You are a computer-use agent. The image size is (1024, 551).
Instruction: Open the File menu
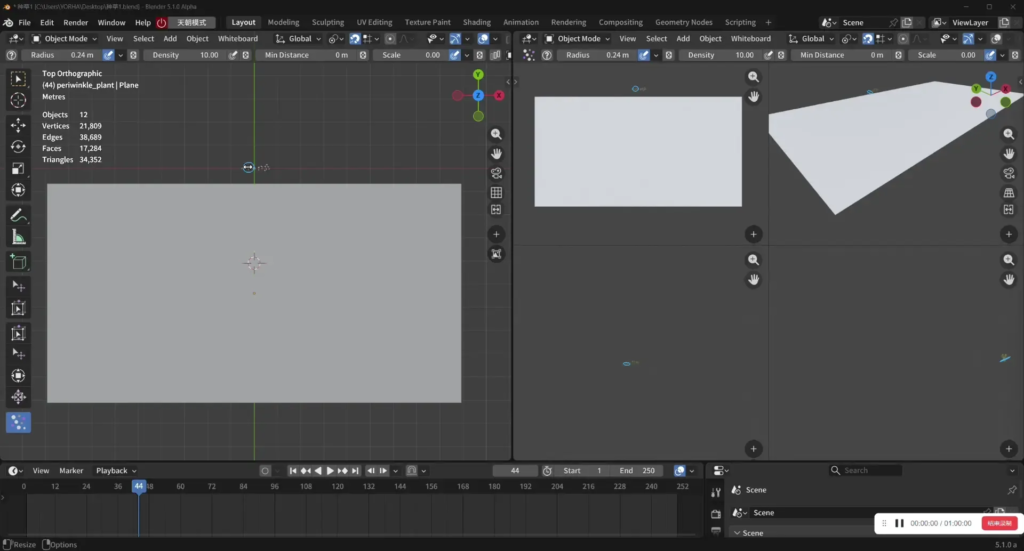click(24, 22)
